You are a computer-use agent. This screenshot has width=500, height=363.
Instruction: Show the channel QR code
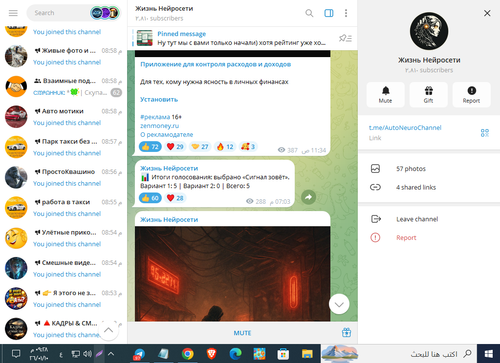485,133
